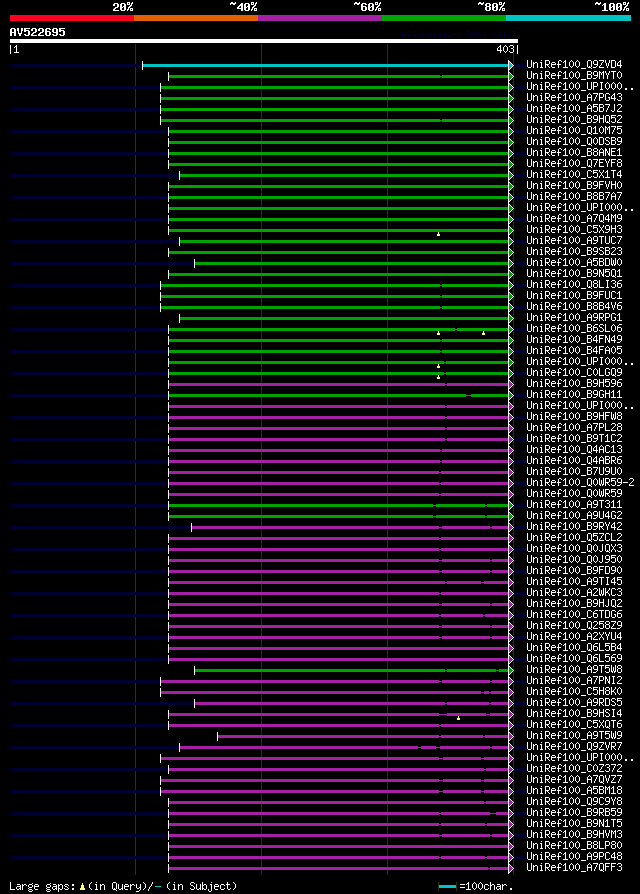Click the purple ~60% legend color bar
The height and width of the screenshot is (894, 640).
[320, 18]
